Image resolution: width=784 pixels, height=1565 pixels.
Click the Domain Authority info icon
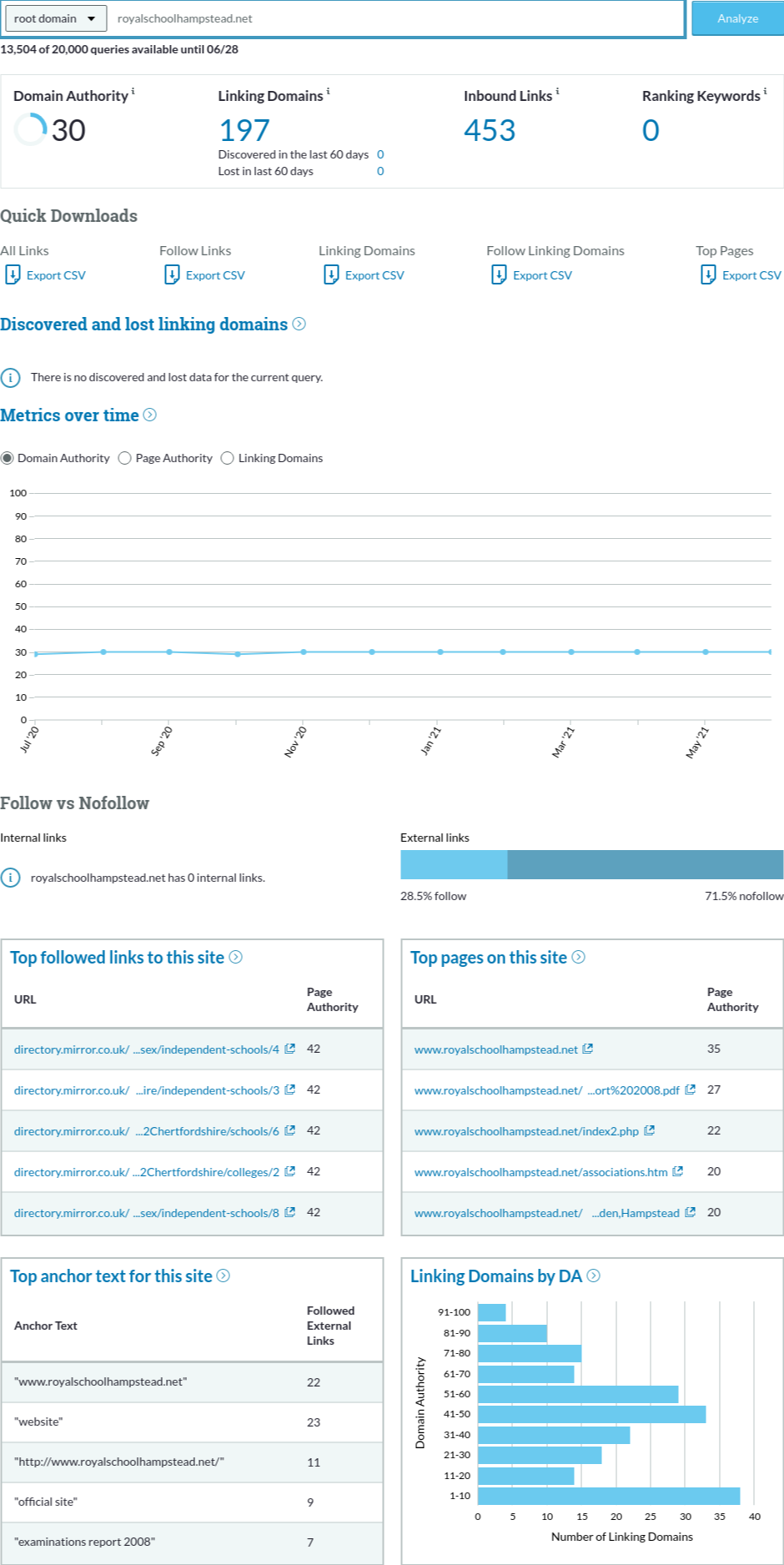click(x=133, y=91)
